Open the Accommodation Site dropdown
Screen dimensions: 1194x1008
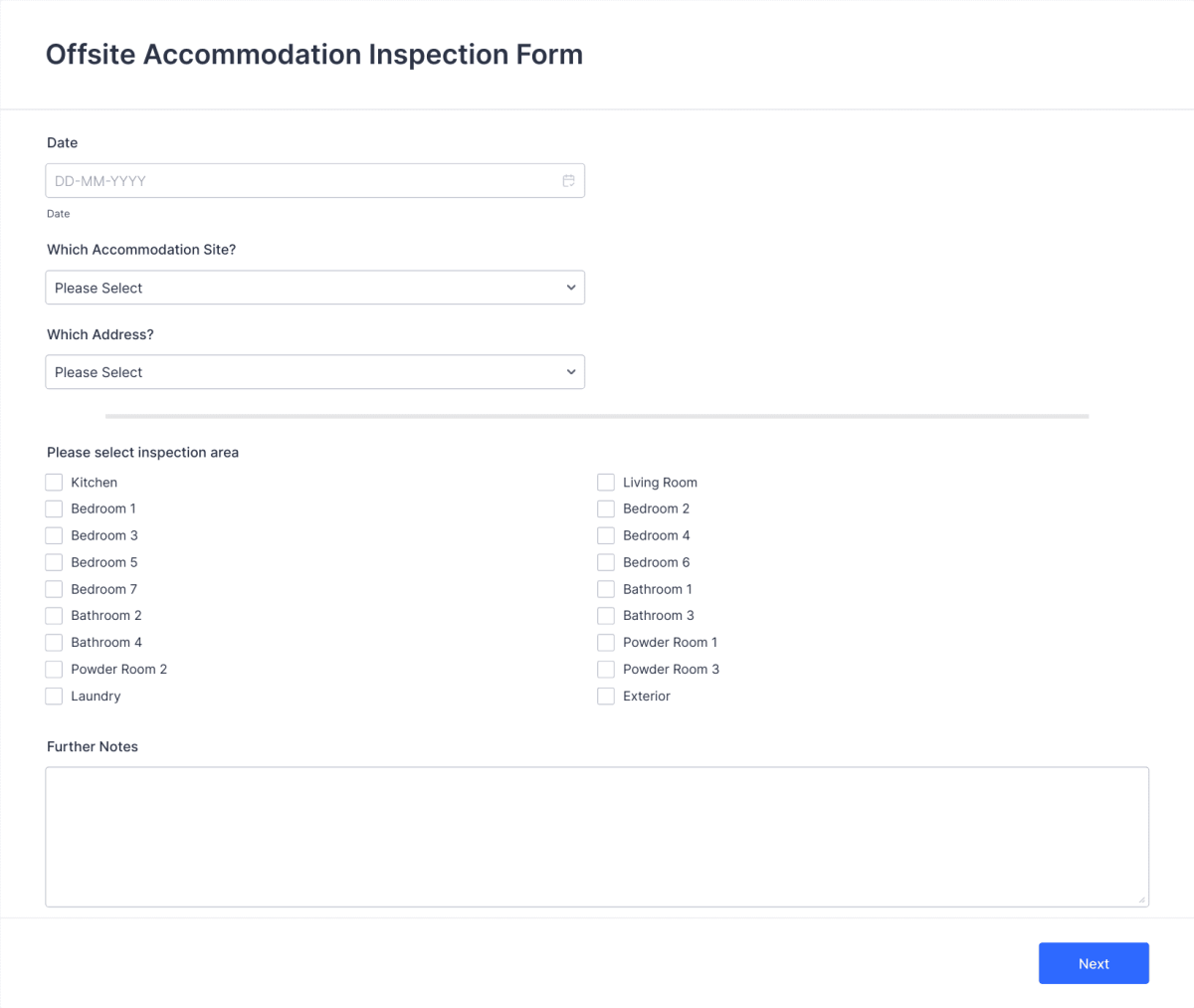pyautogui.click(x=314, y=287)
